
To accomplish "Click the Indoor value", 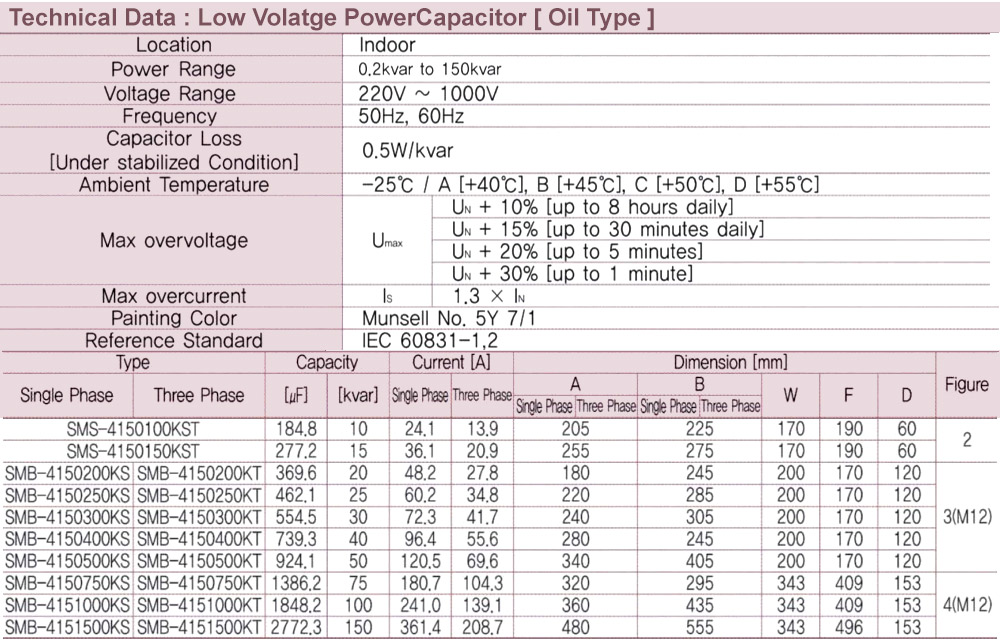I will click(387, 45).
